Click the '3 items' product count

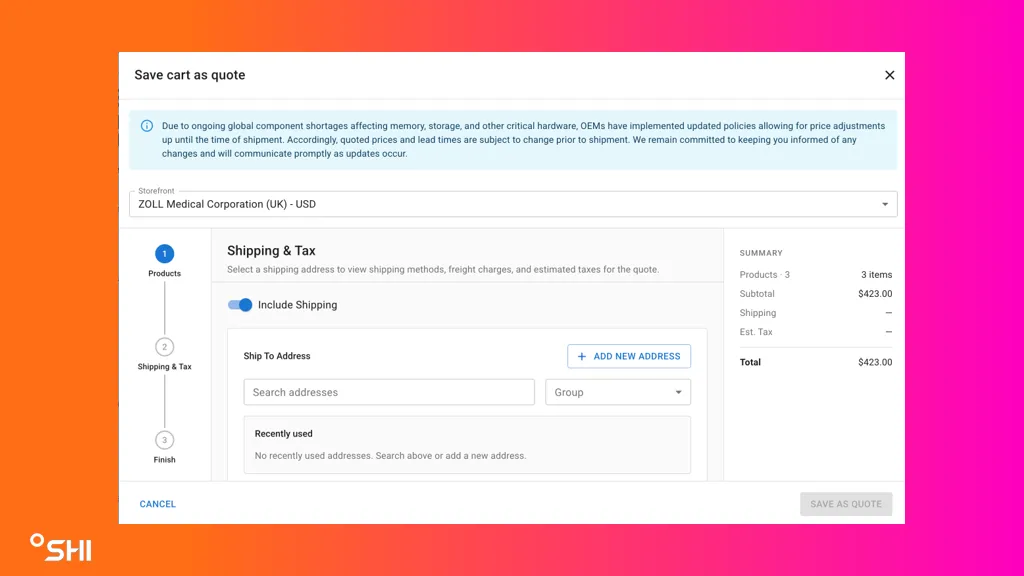(x=876, y=275)
